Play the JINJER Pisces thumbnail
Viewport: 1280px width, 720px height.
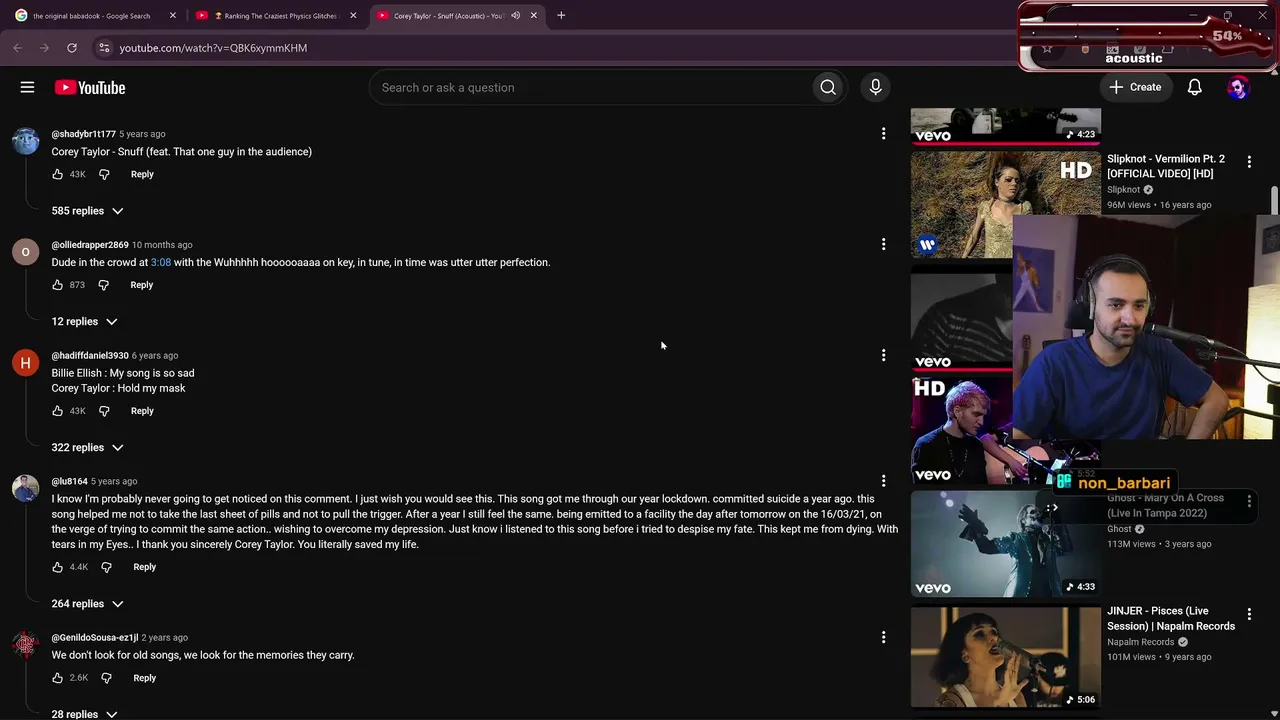click(x=1005, y=657)
